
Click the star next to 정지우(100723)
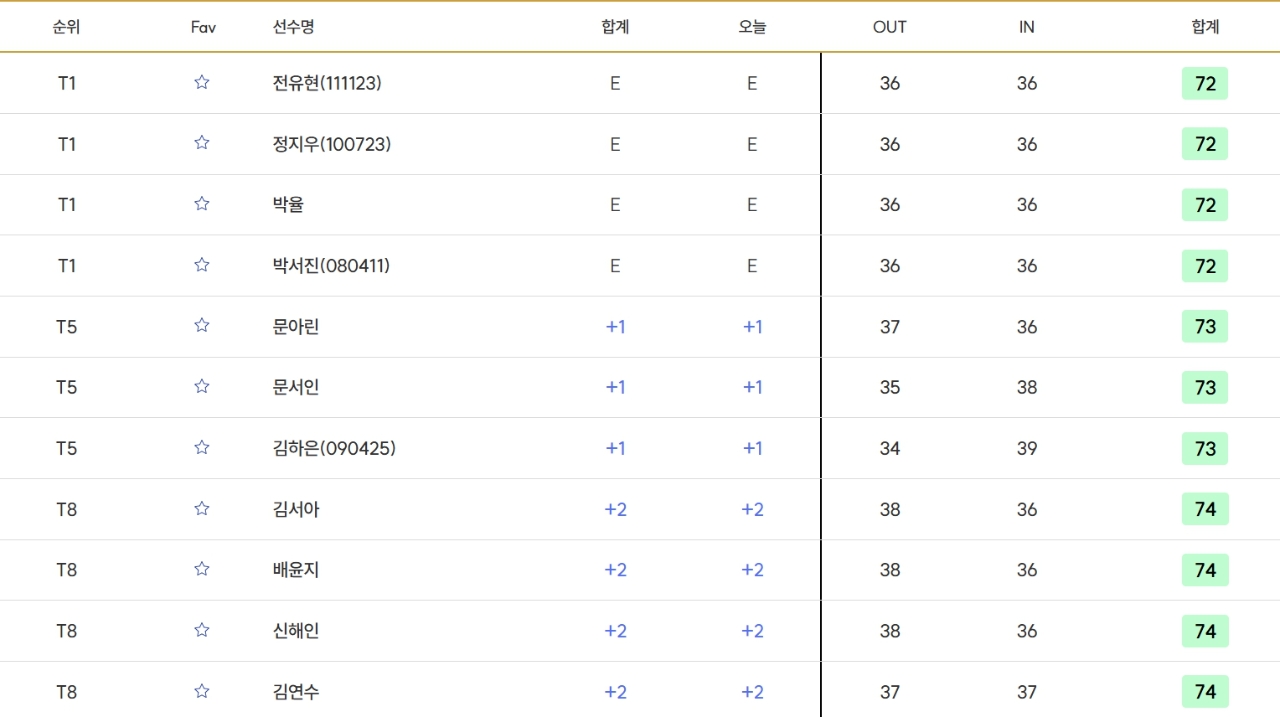click(202, 144)
